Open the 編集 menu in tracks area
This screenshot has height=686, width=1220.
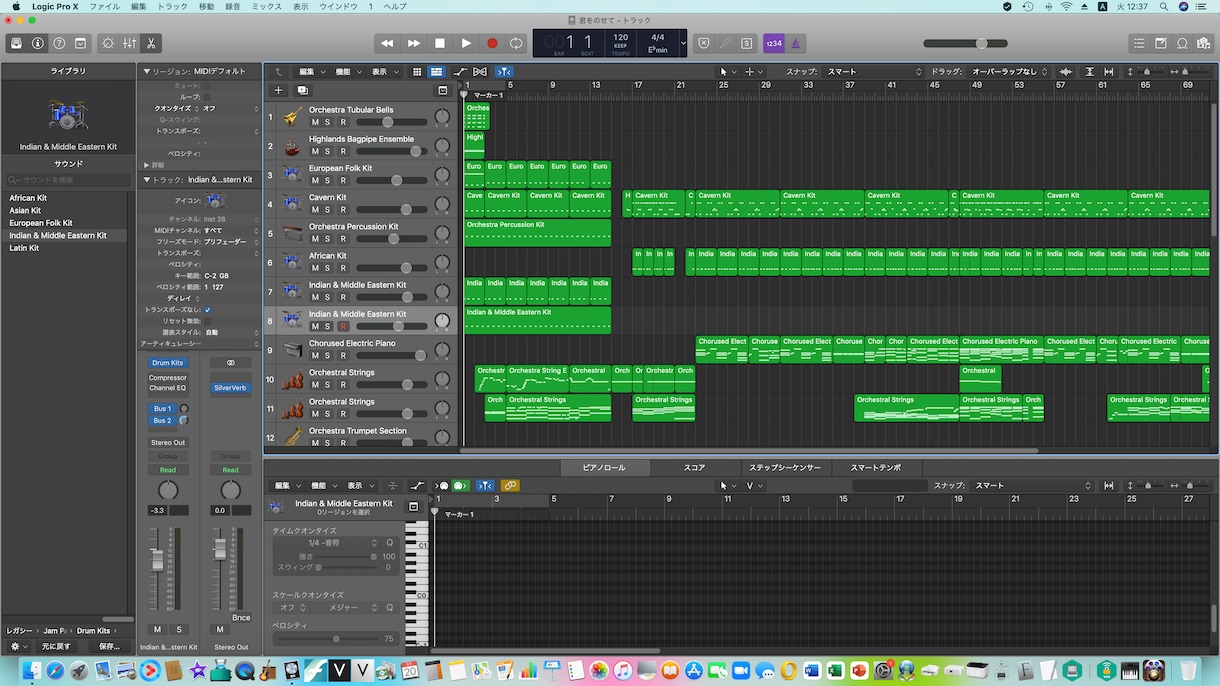coord(310,72)
